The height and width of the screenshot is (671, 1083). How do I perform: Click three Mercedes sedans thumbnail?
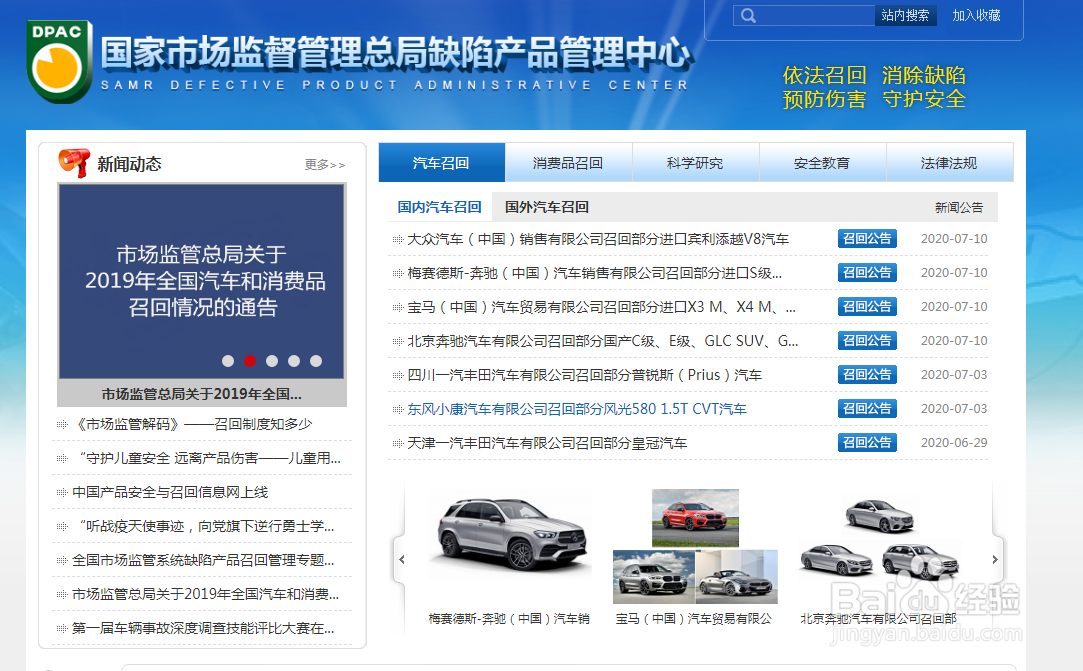879,539
